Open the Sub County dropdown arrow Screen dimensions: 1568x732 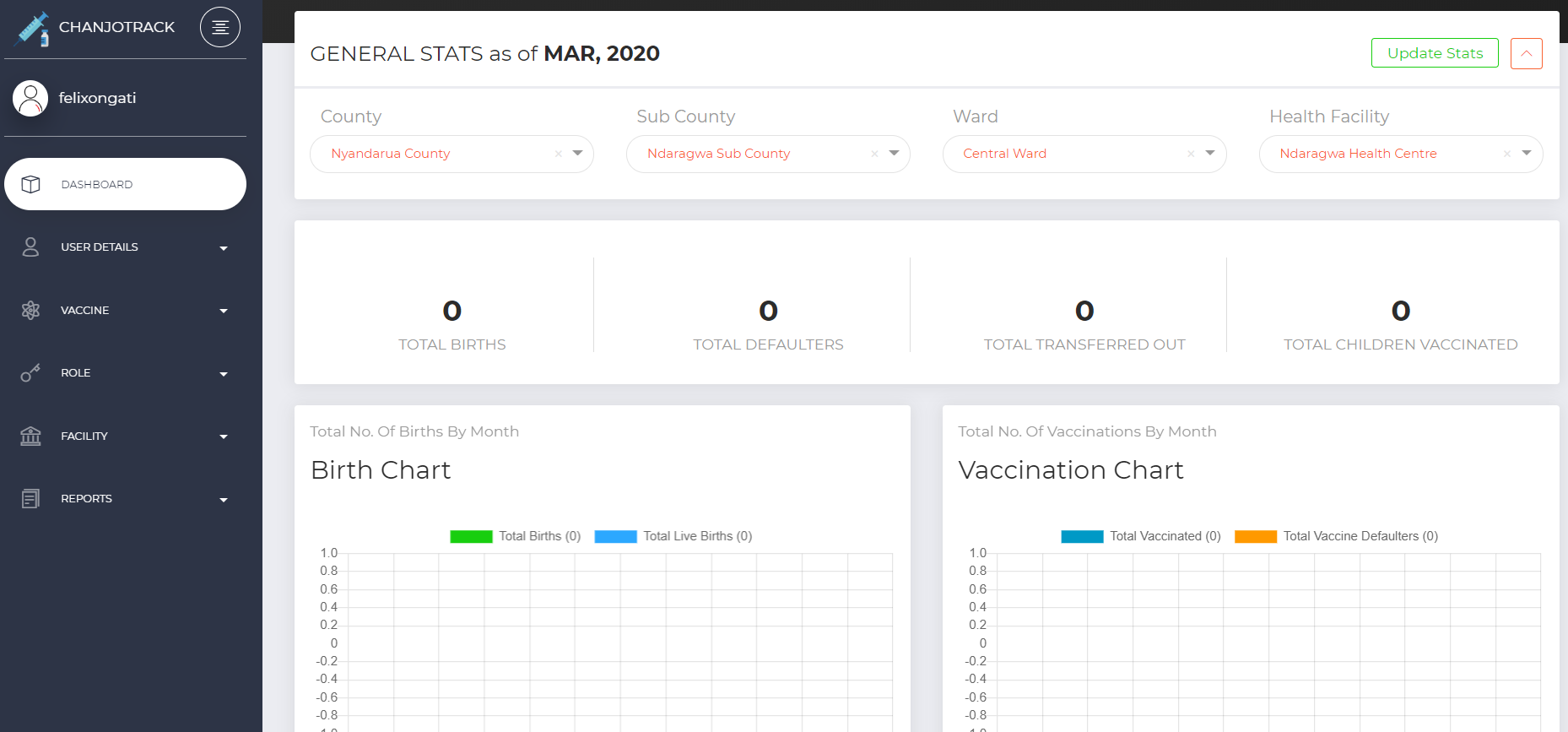tap(895, 153)
